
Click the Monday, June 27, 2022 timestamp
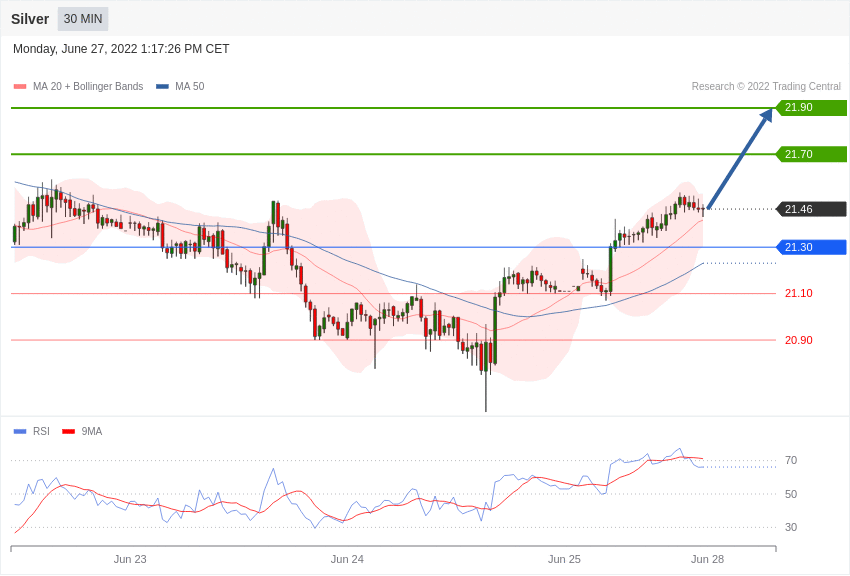[x=121, y=49]
